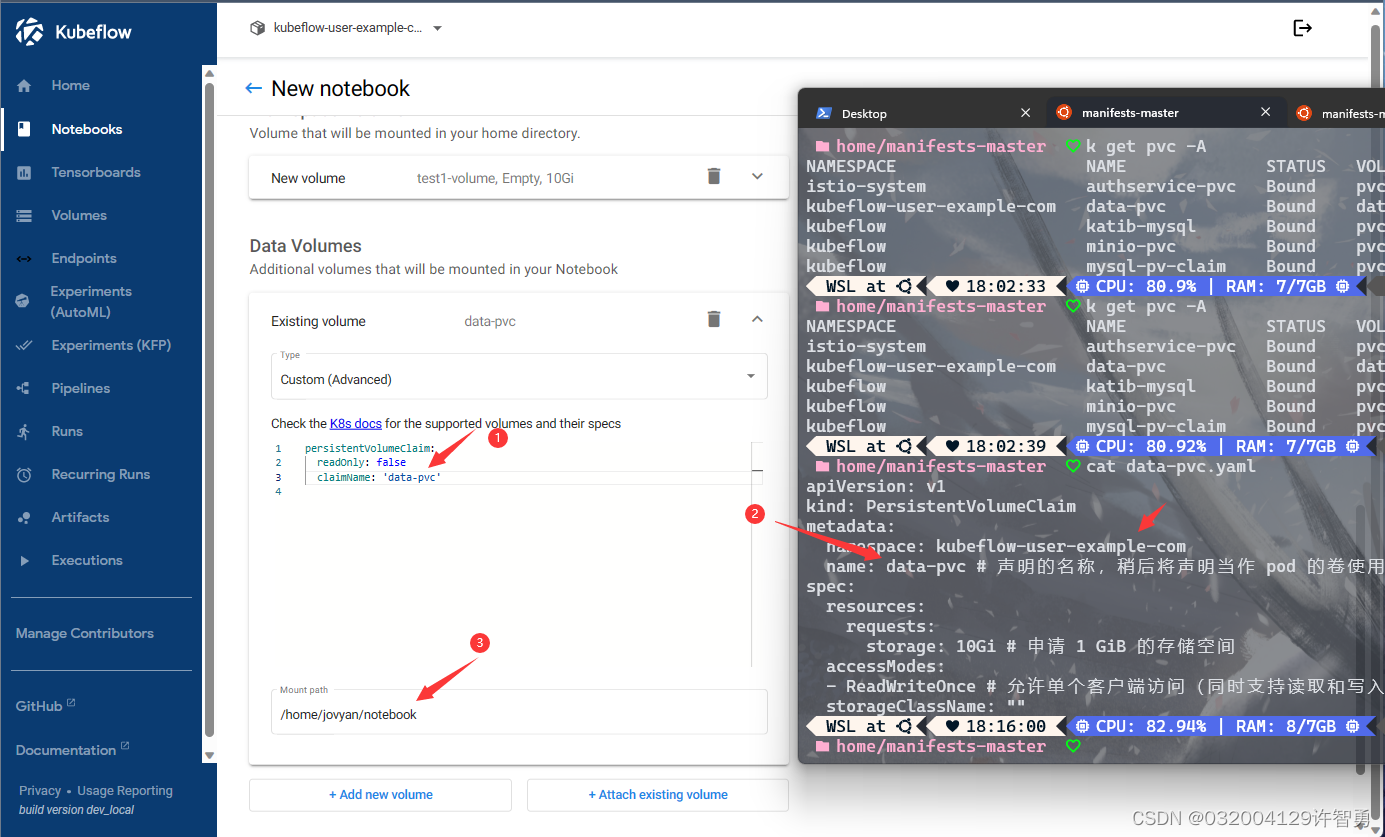Screen dimensions: 1385x837
Task: Open Pipelines in the sidebar
Action: [81, 388]
